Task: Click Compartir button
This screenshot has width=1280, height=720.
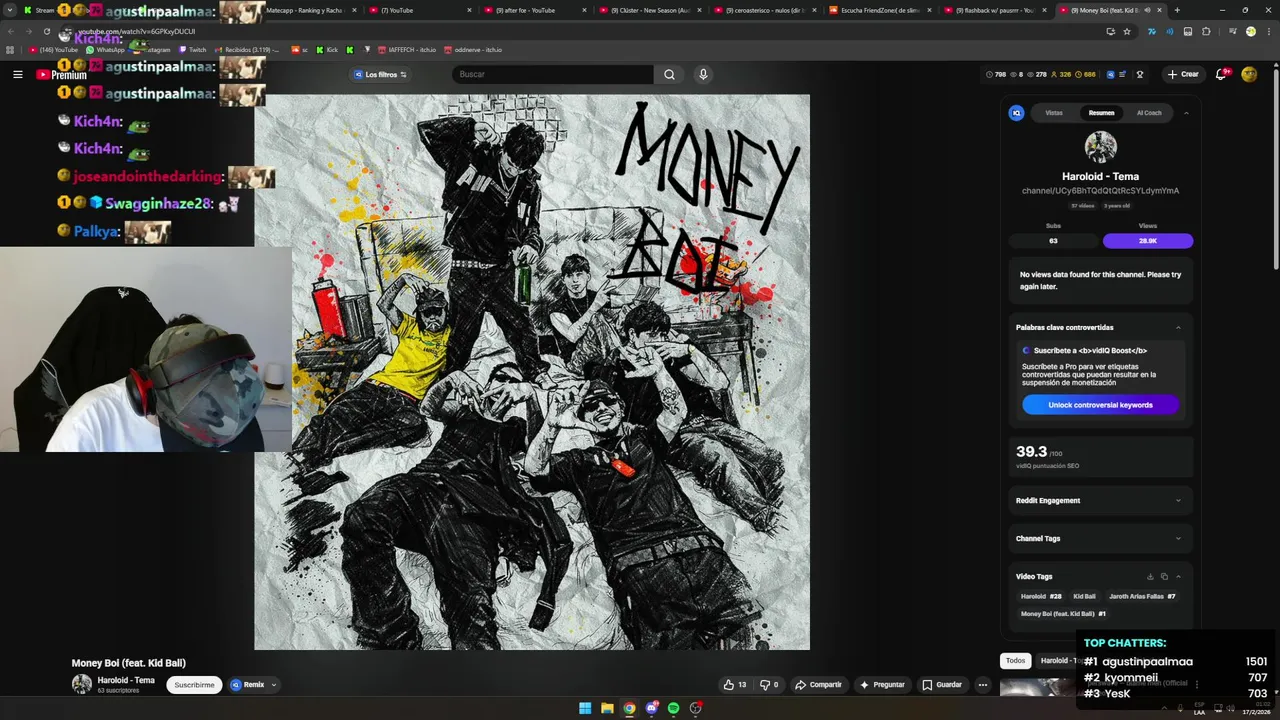Action: click(x=818, y=685)
